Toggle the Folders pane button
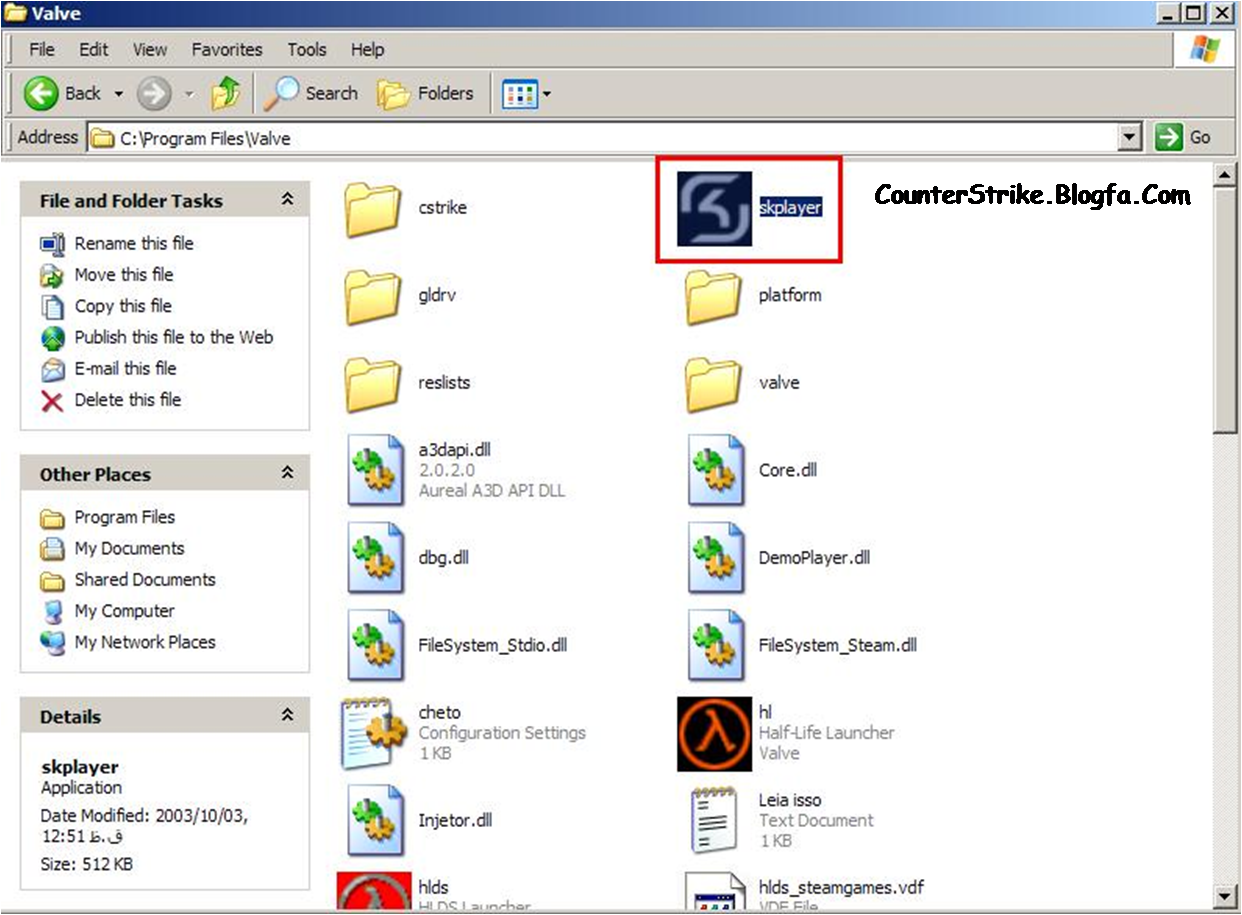 click(x=425, y=94)
